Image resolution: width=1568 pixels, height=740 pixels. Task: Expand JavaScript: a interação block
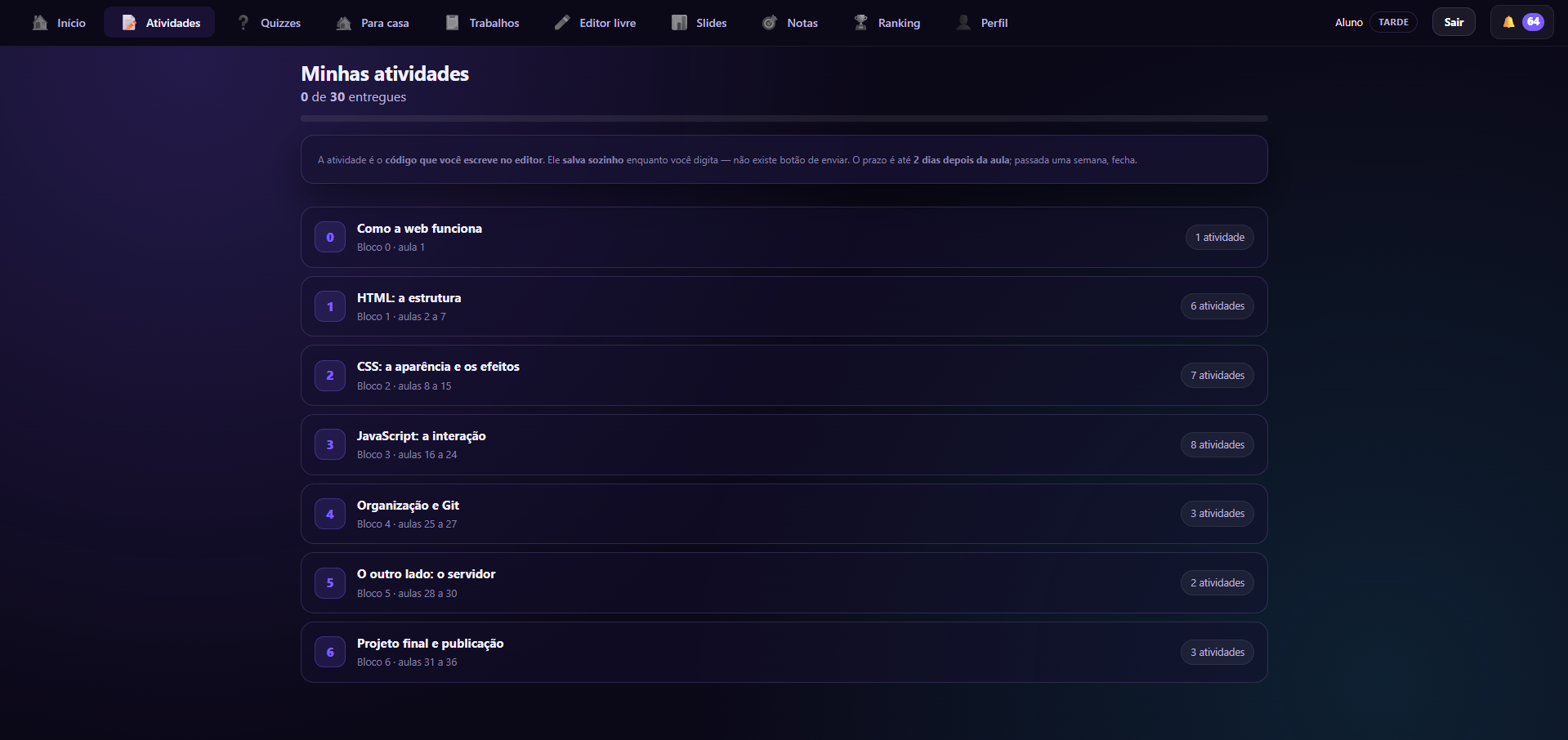point(784,444)
